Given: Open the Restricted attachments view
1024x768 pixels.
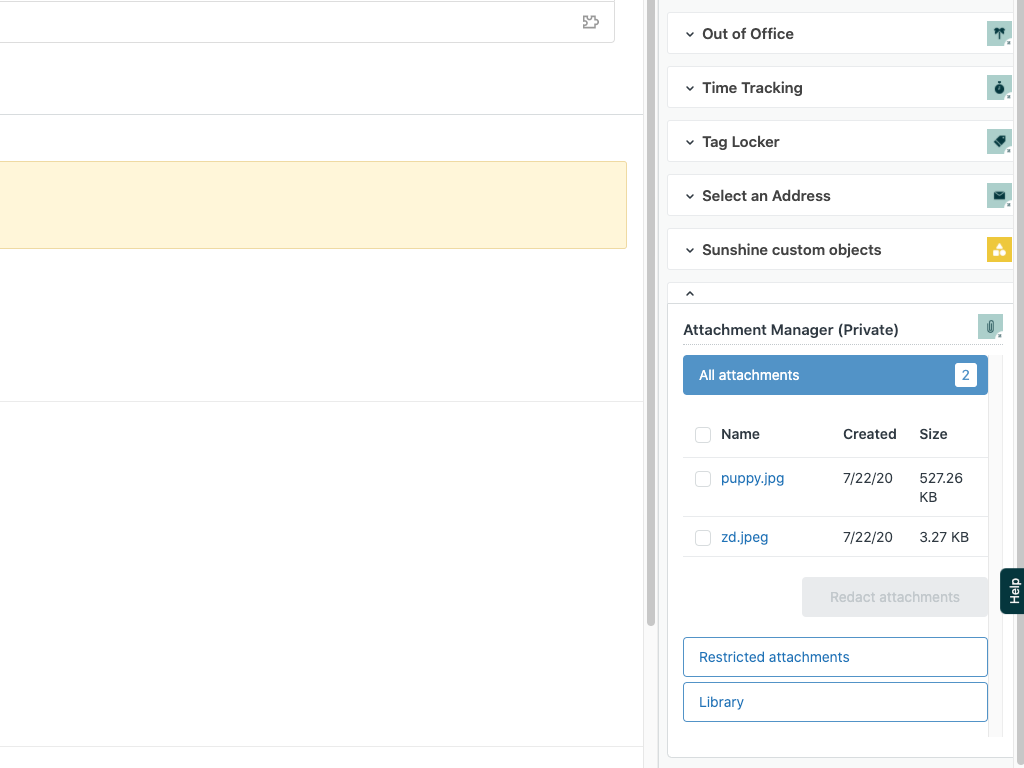Looking at the screenshot, I should (x=835, y=657).
